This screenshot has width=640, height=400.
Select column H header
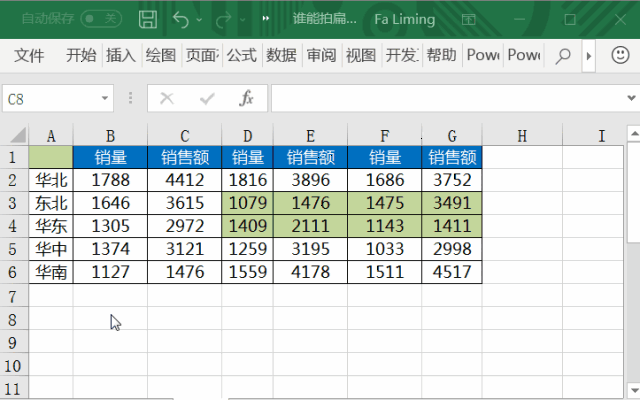tap(522, 136)
